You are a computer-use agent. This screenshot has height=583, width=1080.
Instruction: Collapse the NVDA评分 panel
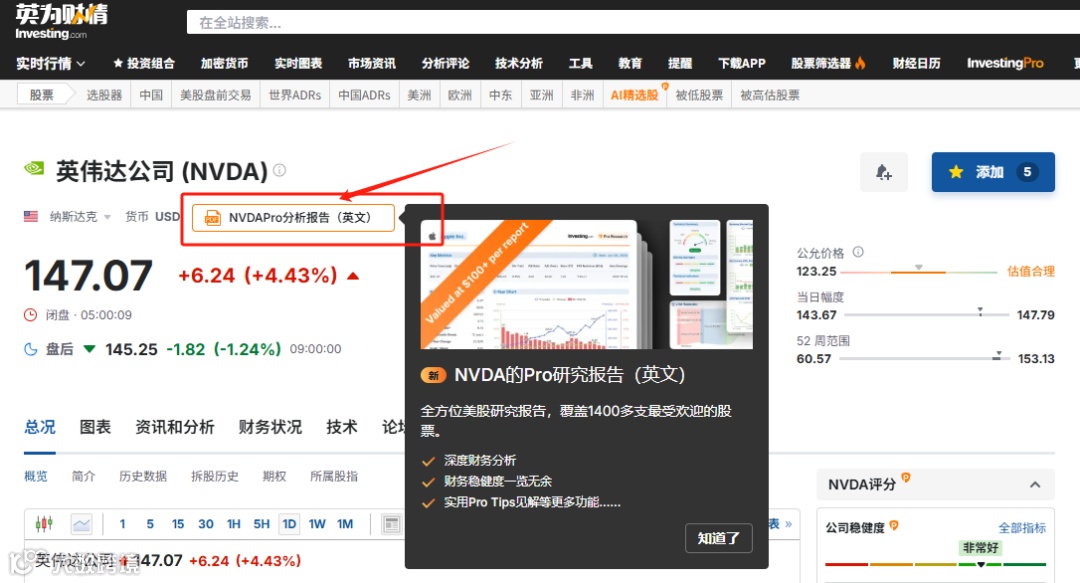point(1035,484)
